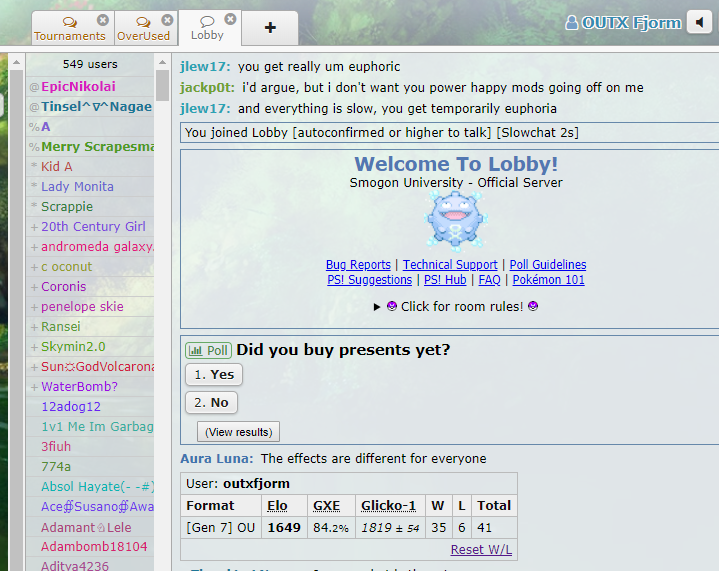Open user 1v1 Me Im Garbag
The image size is (719, 571).
pyautogui.click(x=90, y=427)
